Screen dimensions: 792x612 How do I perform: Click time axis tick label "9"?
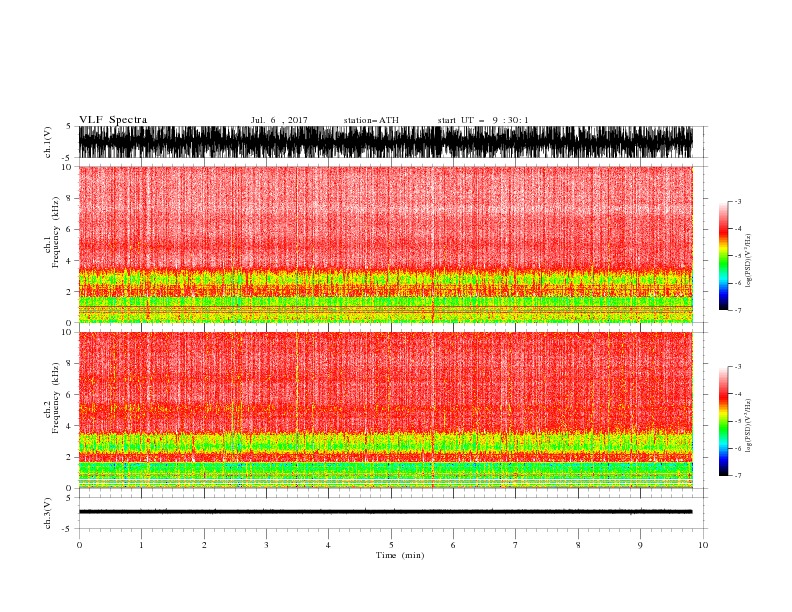point(640,545)
